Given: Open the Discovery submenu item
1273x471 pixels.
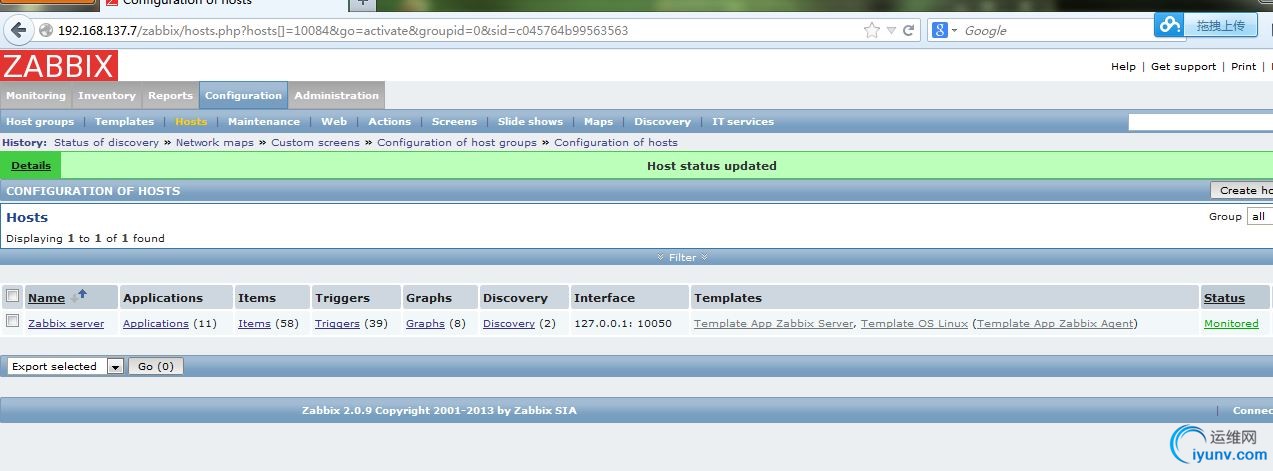Looking at the screenshot, I should coord(662,122).
